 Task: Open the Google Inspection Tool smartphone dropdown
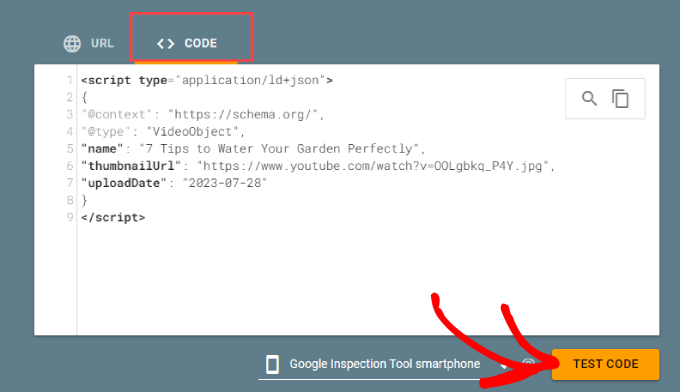point(386,364)
